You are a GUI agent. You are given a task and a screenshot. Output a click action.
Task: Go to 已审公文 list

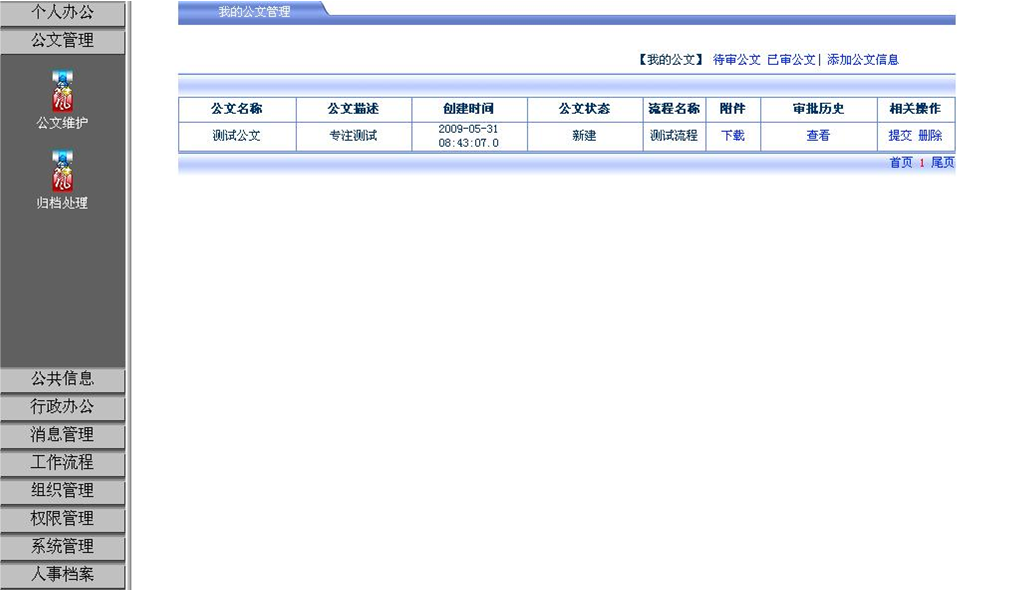pyautogui.click(x=791, y=60)
